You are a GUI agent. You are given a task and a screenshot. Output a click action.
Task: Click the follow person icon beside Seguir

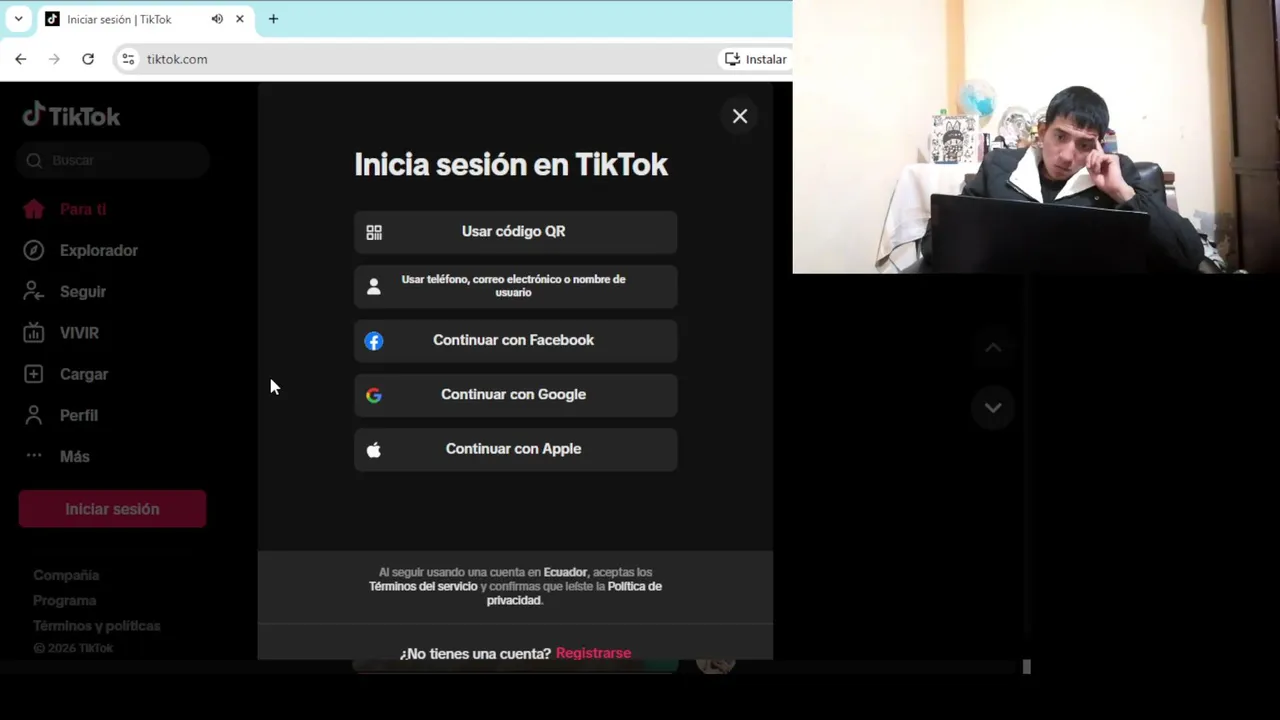[34, 291]
